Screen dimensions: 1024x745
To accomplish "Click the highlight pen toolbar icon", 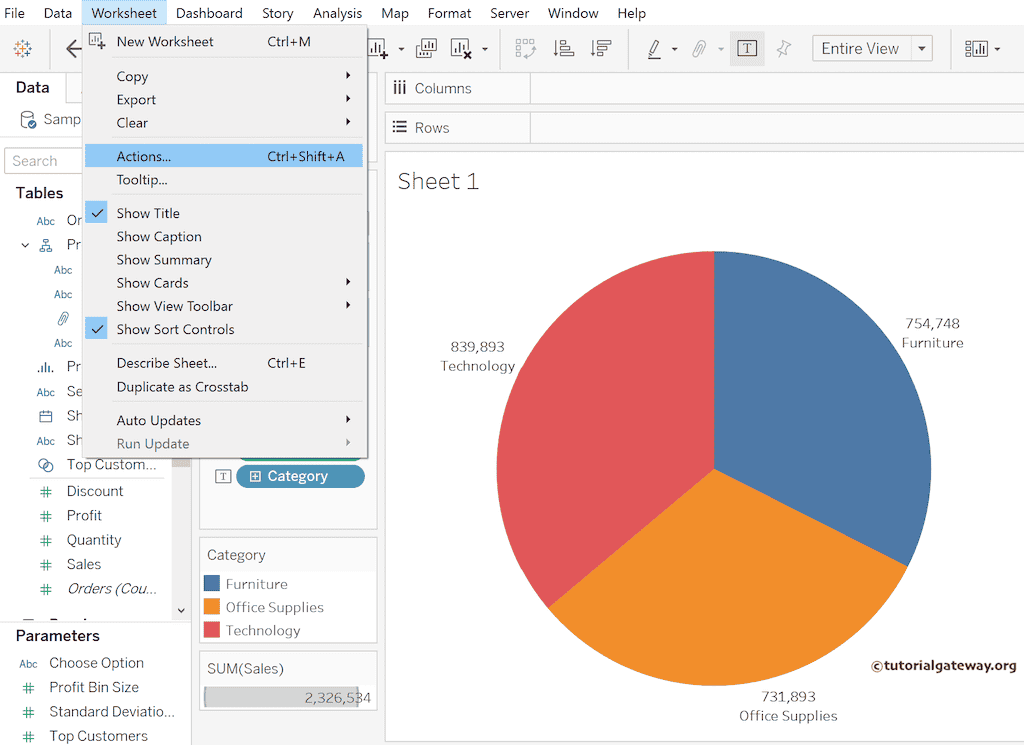I will tap(654, 48).
